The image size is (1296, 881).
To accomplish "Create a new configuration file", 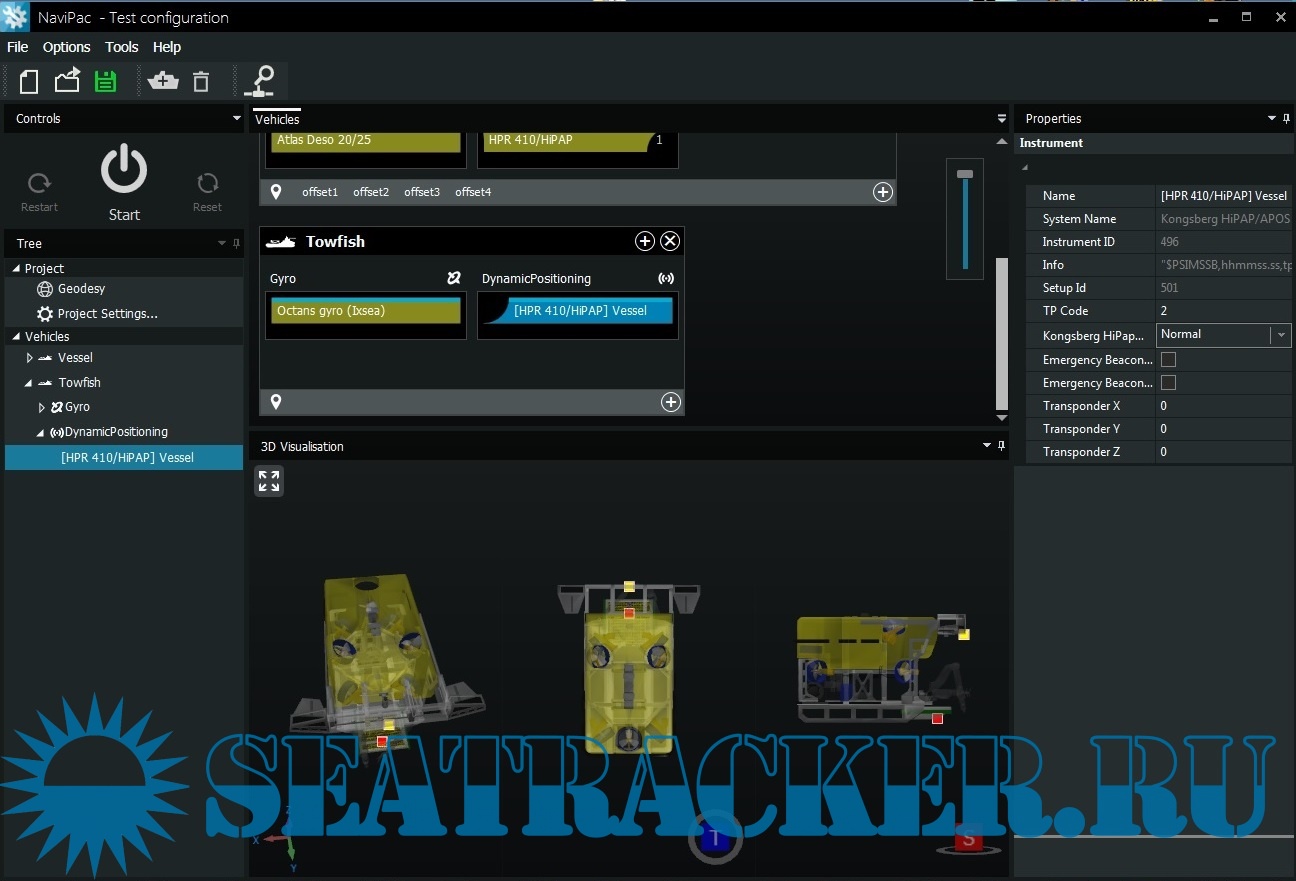I will tap(29, 81).
